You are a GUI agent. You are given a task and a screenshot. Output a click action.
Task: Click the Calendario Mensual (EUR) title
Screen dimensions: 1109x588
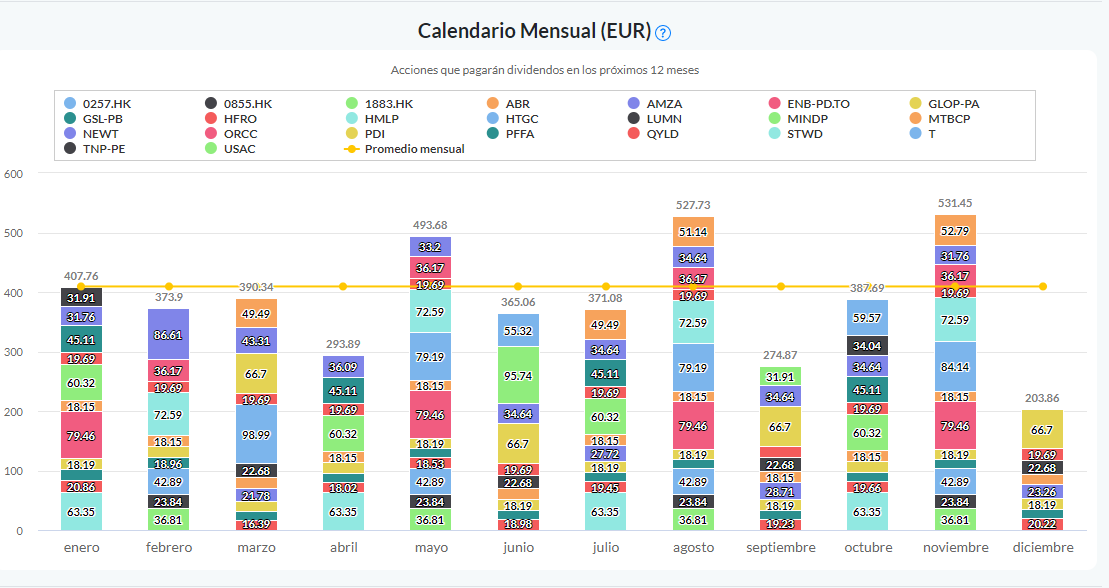point(534,31)
